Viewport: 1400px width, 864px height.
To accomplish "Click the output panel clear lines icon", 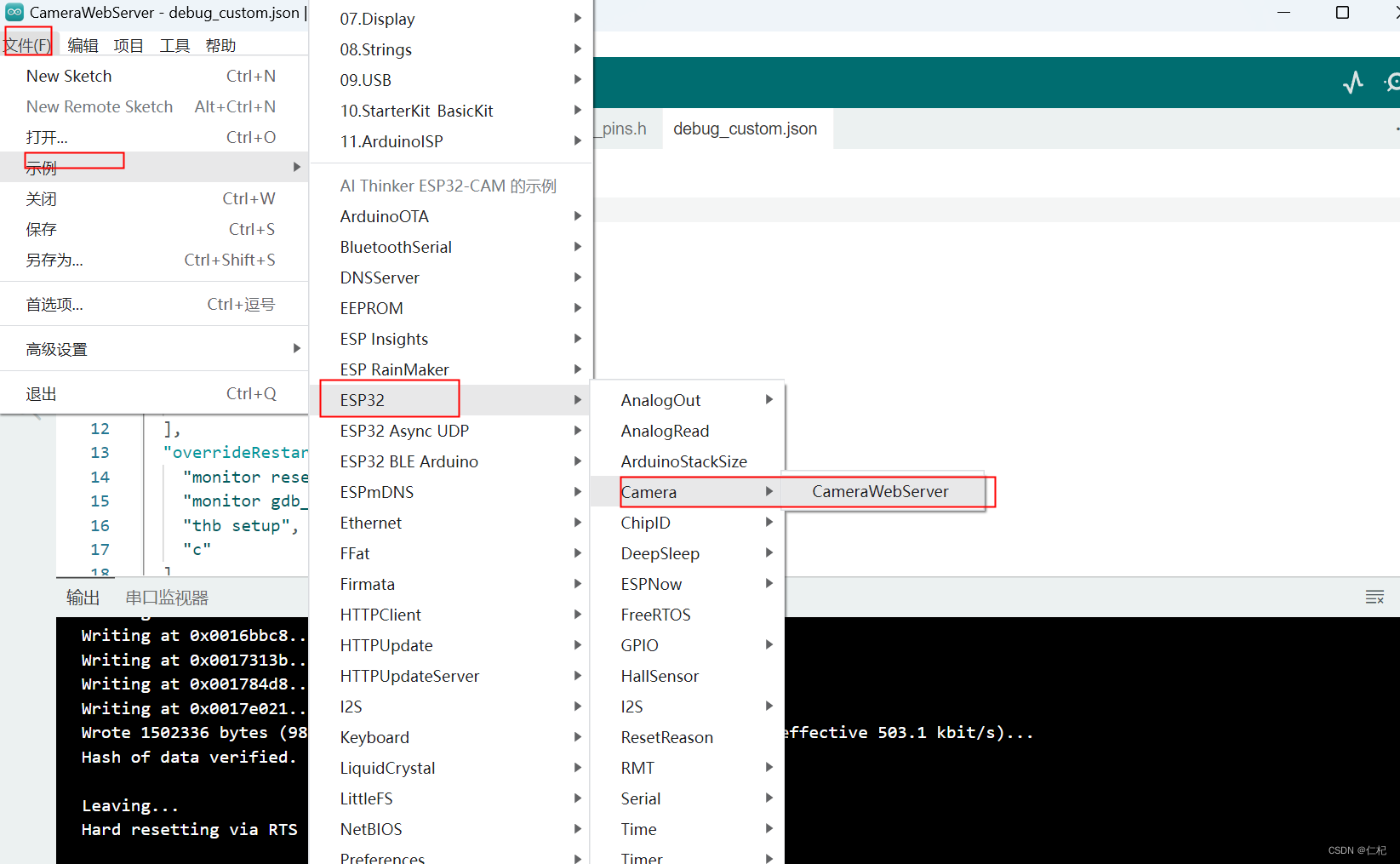I will (1374, 597).
